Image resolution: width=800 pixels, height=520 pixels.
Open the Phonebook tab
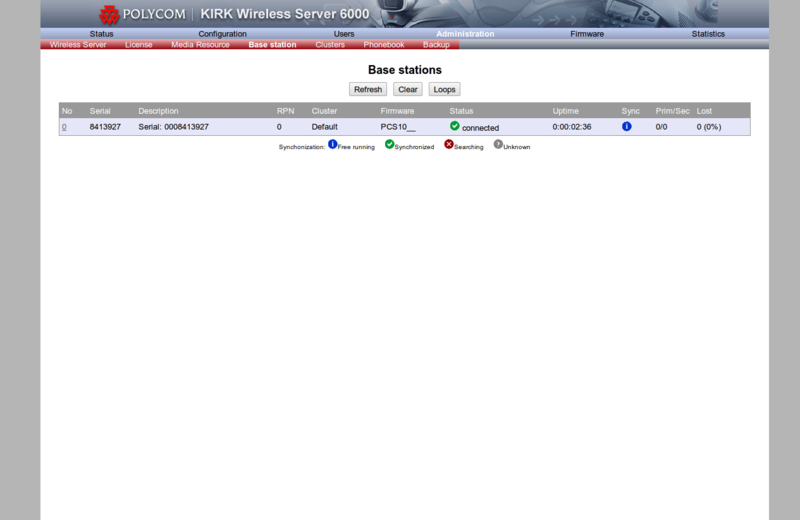(x=384, y=45)
